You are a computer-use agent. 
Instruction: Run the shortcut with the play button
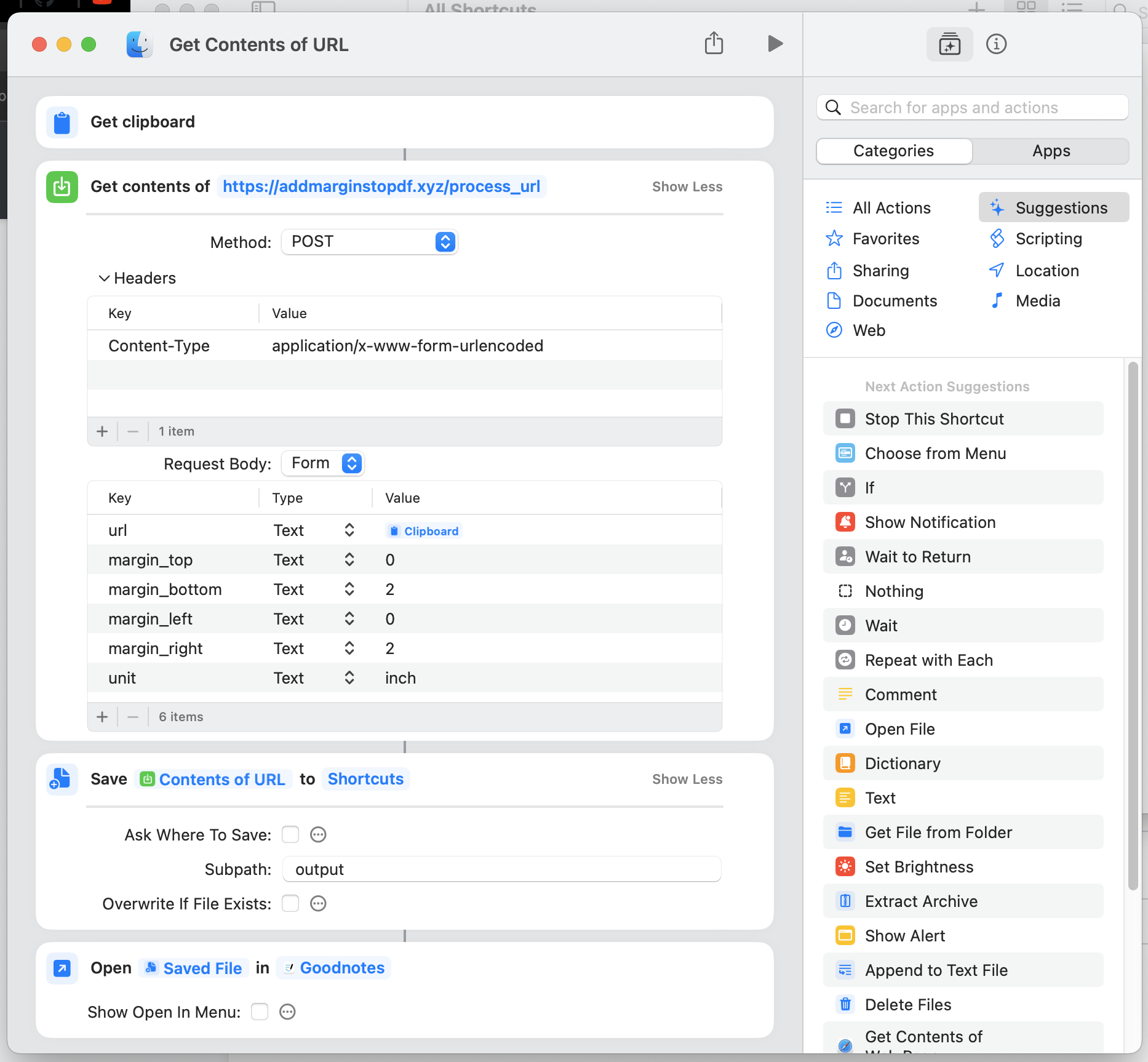click(x=775, y=44)
